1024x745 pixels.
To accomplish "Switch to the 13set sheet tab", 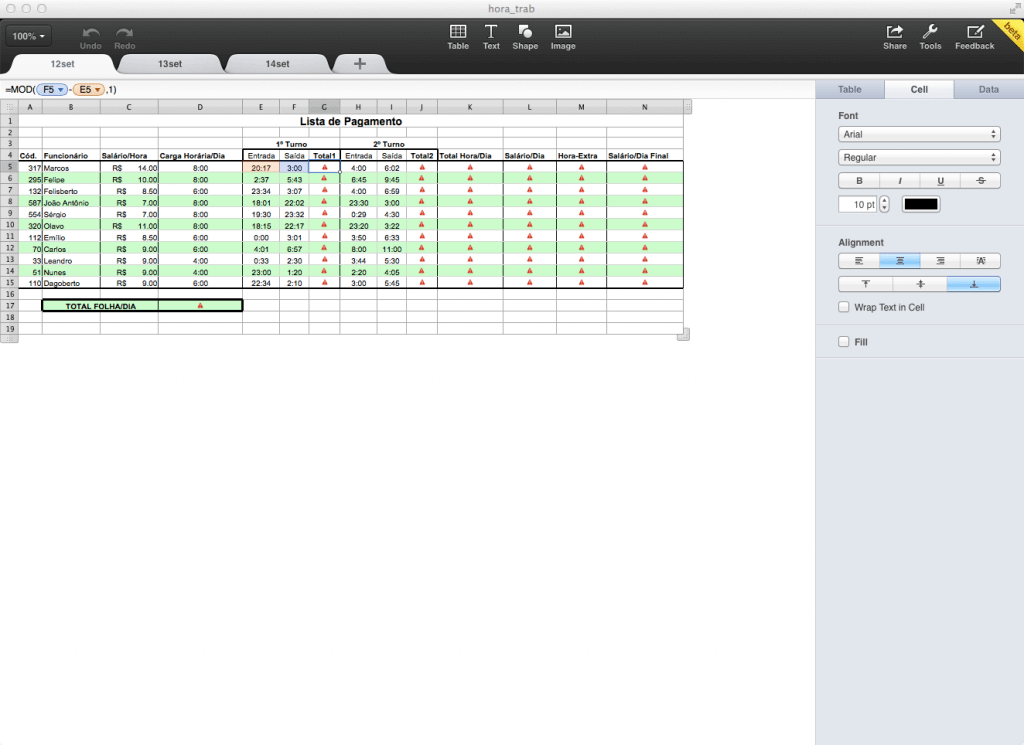I will [170, 64].
